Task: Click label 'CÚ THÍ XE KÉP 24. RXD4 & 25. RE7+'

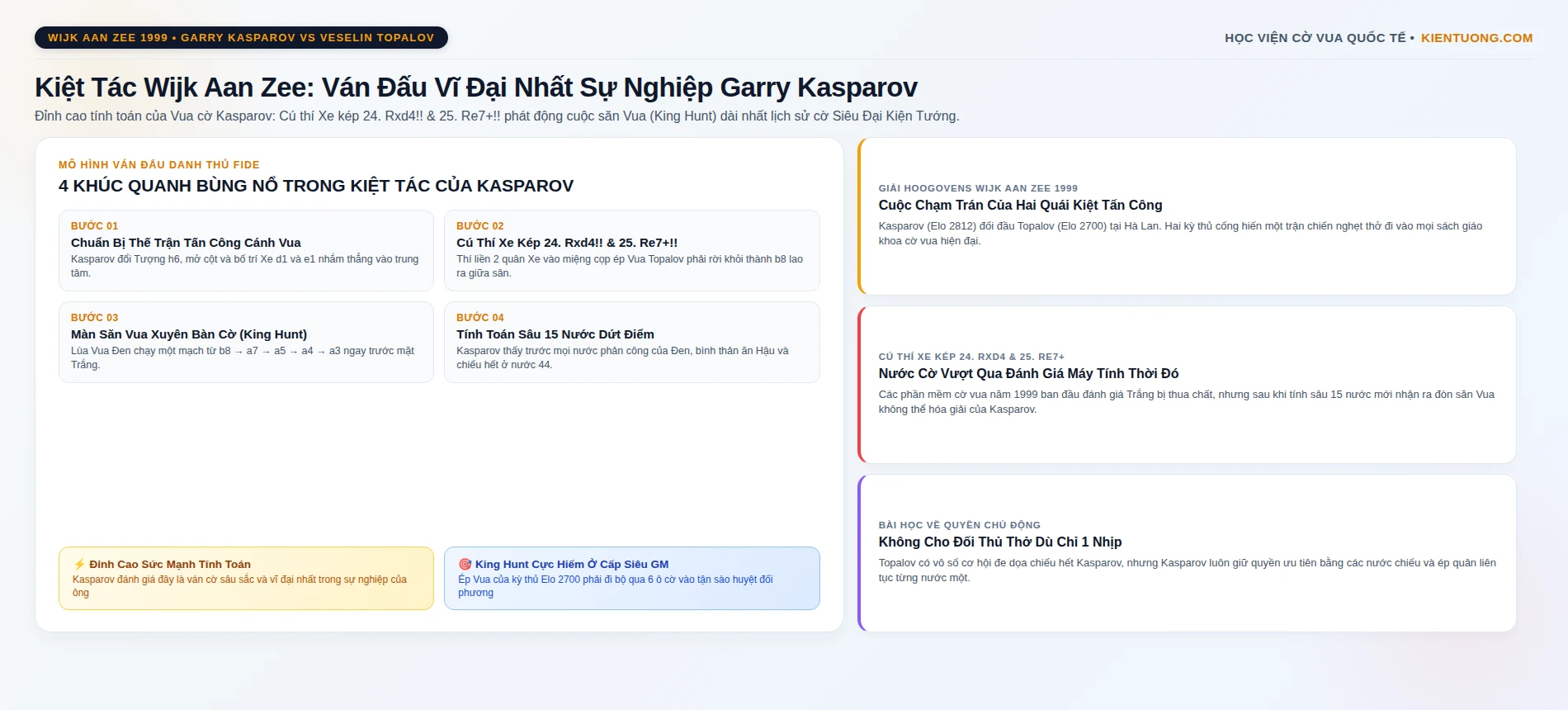Action: pyautogui.click(x=971, y=357)
